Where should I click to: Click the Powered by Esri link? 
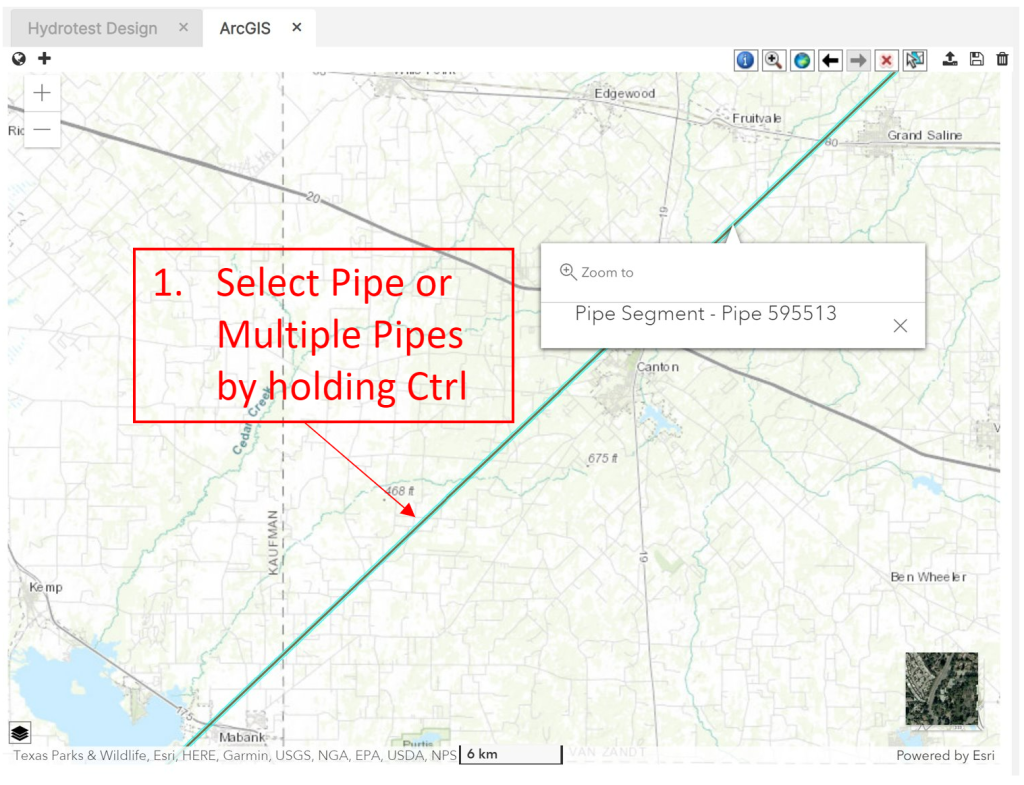tap(945, 756)
